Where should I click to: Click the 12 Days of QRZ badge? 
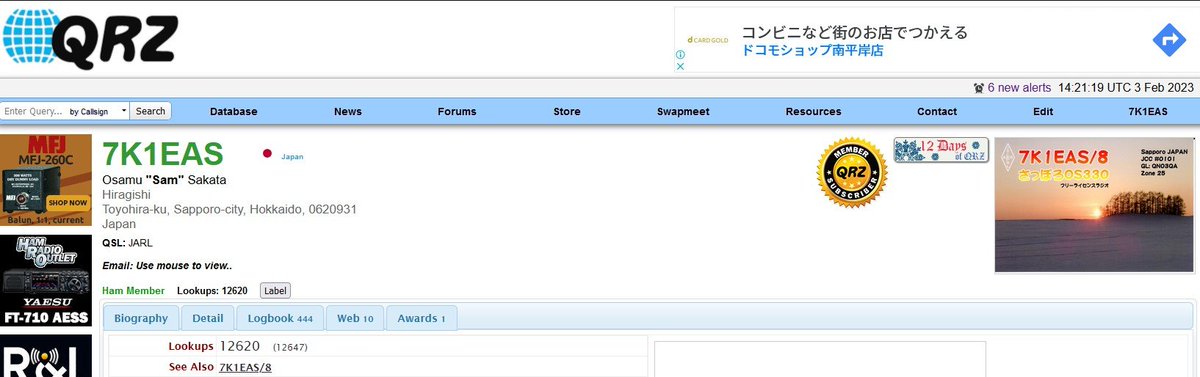click(941, 150)
